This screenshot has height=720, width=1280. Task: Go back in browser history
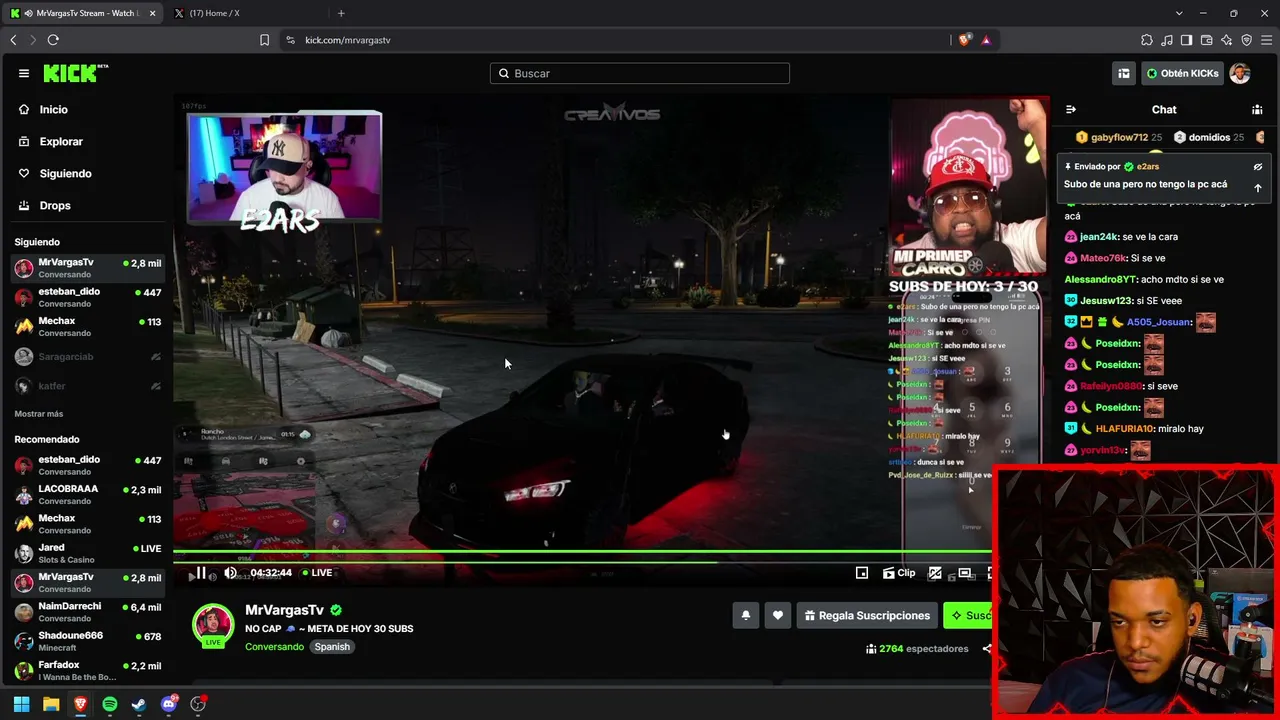coord(13,40)
